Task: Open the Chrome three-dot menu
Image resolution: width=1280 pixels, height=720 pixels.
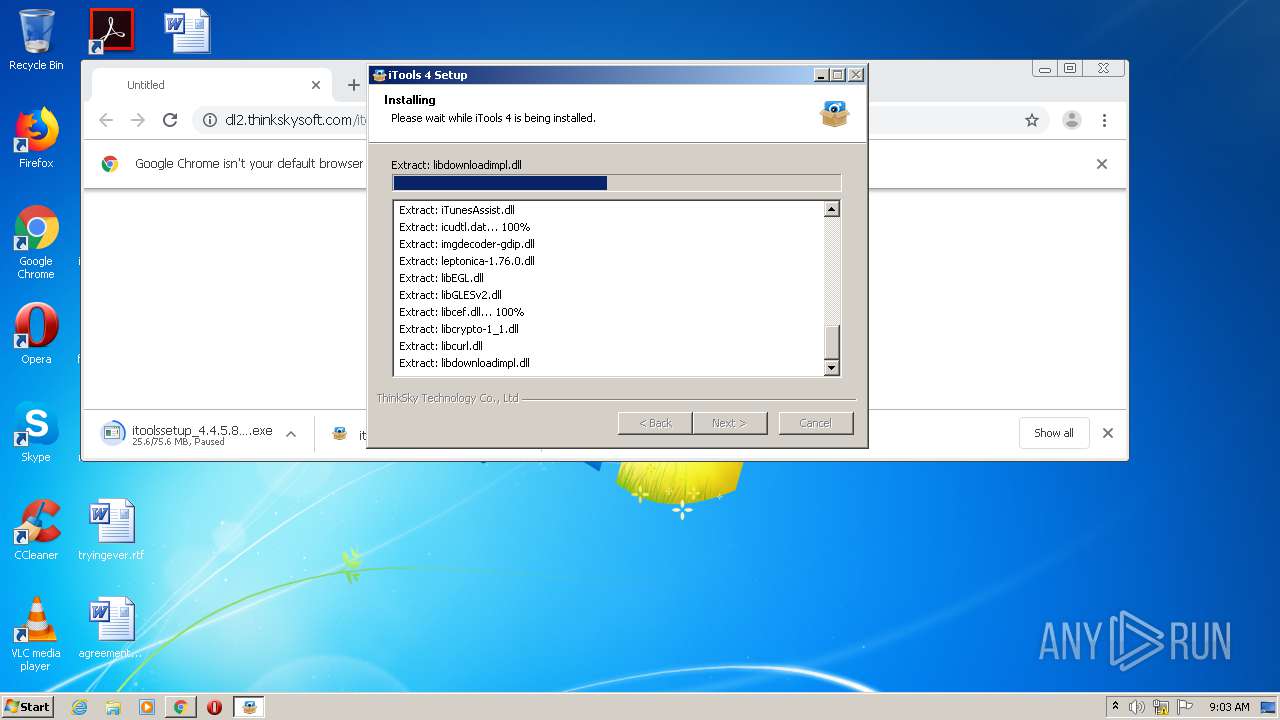Action: (x=1104, y=120)
